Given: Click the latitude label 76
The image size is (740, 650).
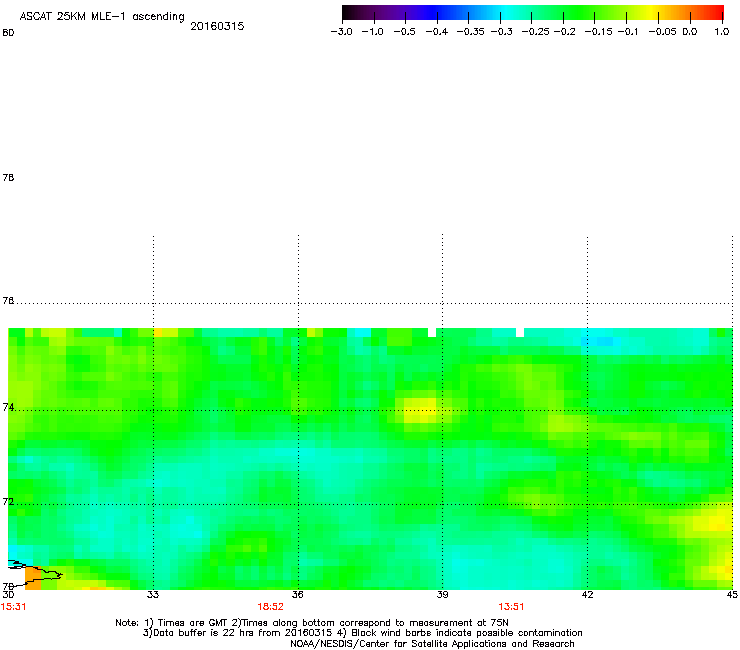Looking at the screenshot, I should coord(8,300).
